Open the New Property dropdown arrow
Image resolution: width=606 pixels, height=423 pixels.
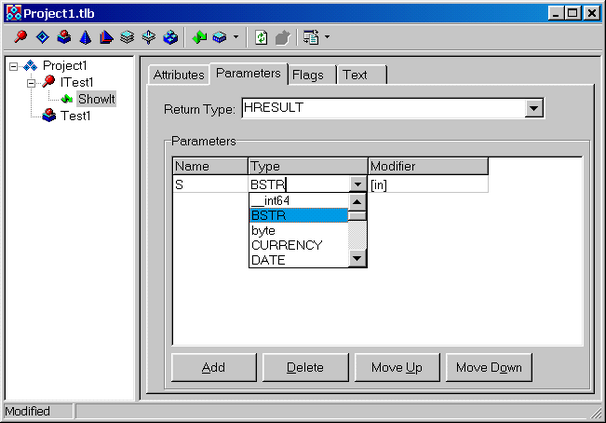(235, 38)
